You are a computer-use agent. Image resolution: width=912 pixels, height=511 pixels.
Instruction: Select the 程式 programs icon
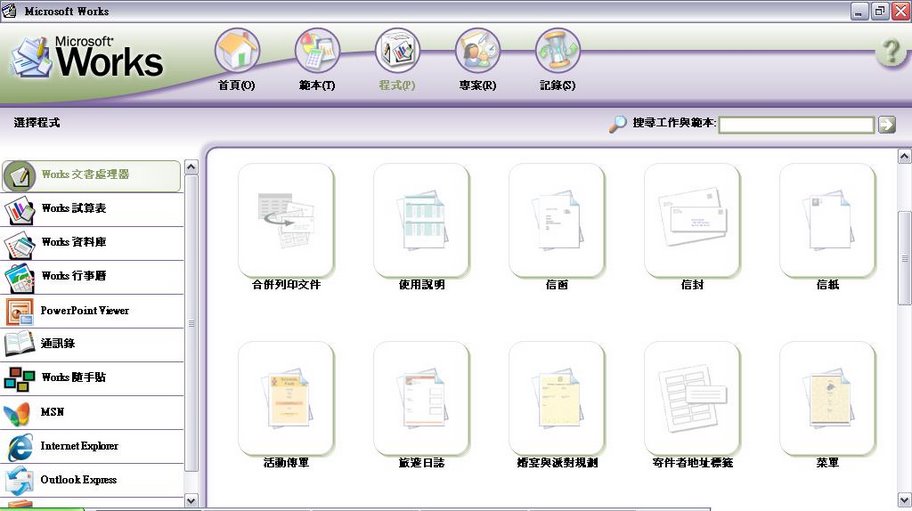397,51
